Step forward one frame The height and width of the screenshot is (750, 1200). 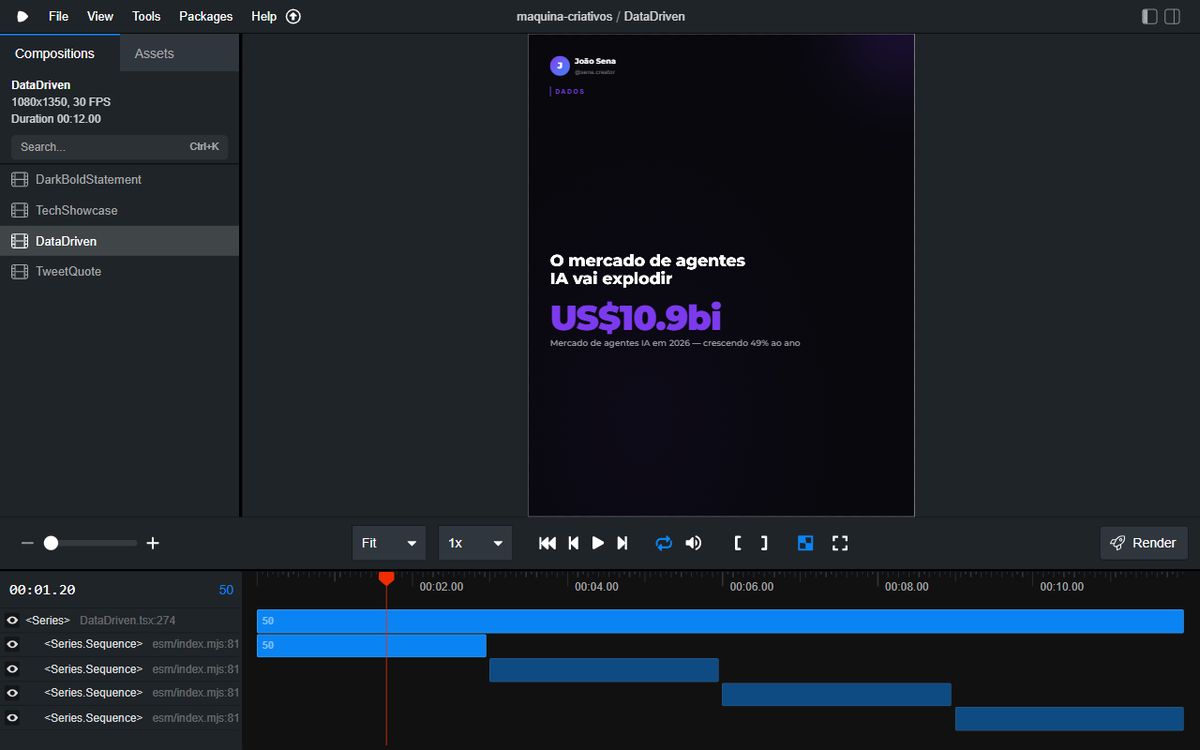[x=622, y=543]
